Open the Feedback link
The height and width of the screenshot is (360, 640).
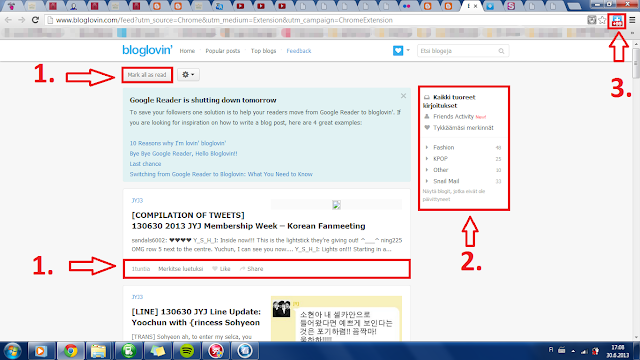click(x=299, y=51)
